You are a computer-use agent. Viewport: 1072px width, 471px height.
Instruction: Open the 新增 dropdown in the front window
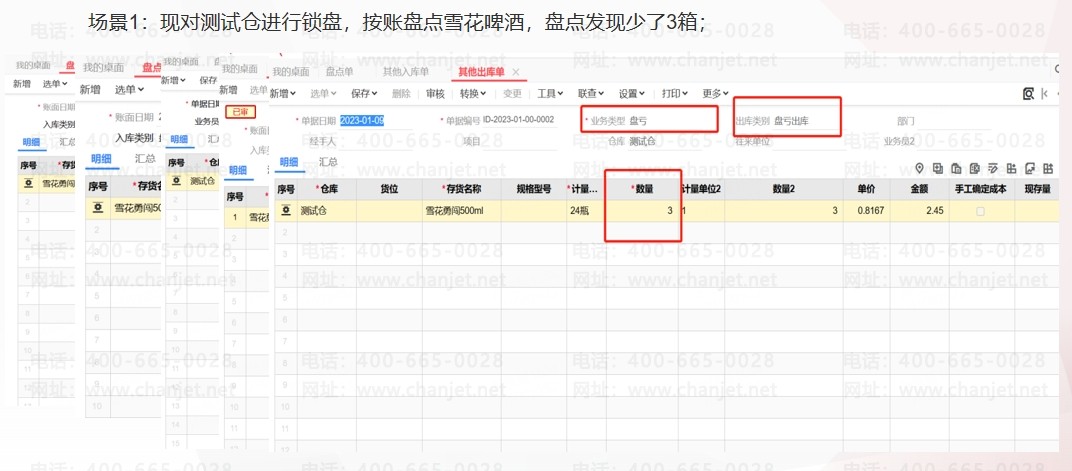282,94
